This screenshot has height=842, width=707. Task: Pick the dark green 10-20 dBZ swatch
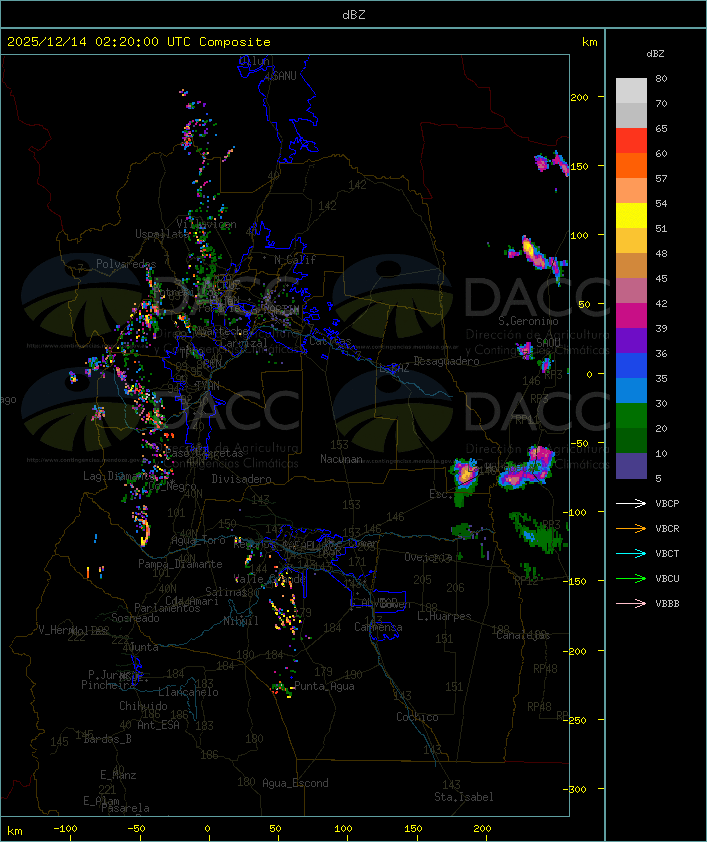(x=631, y=440)
